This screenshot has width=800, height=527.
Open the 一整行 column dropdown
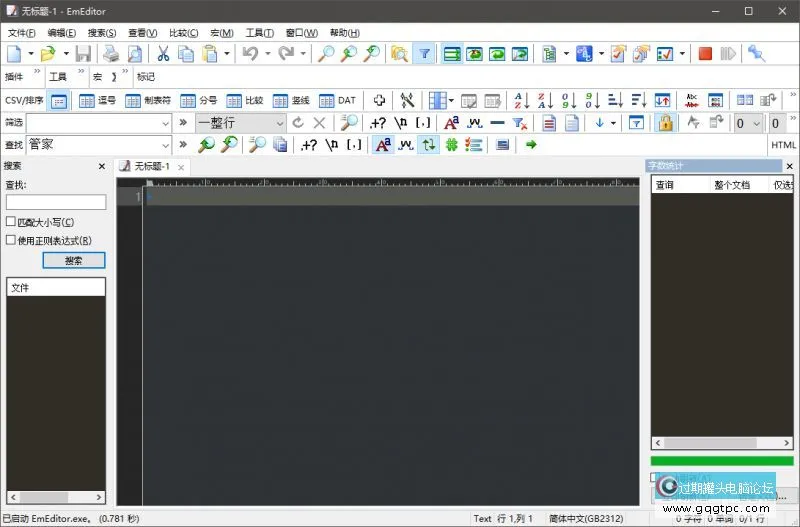tap(280, 122)
